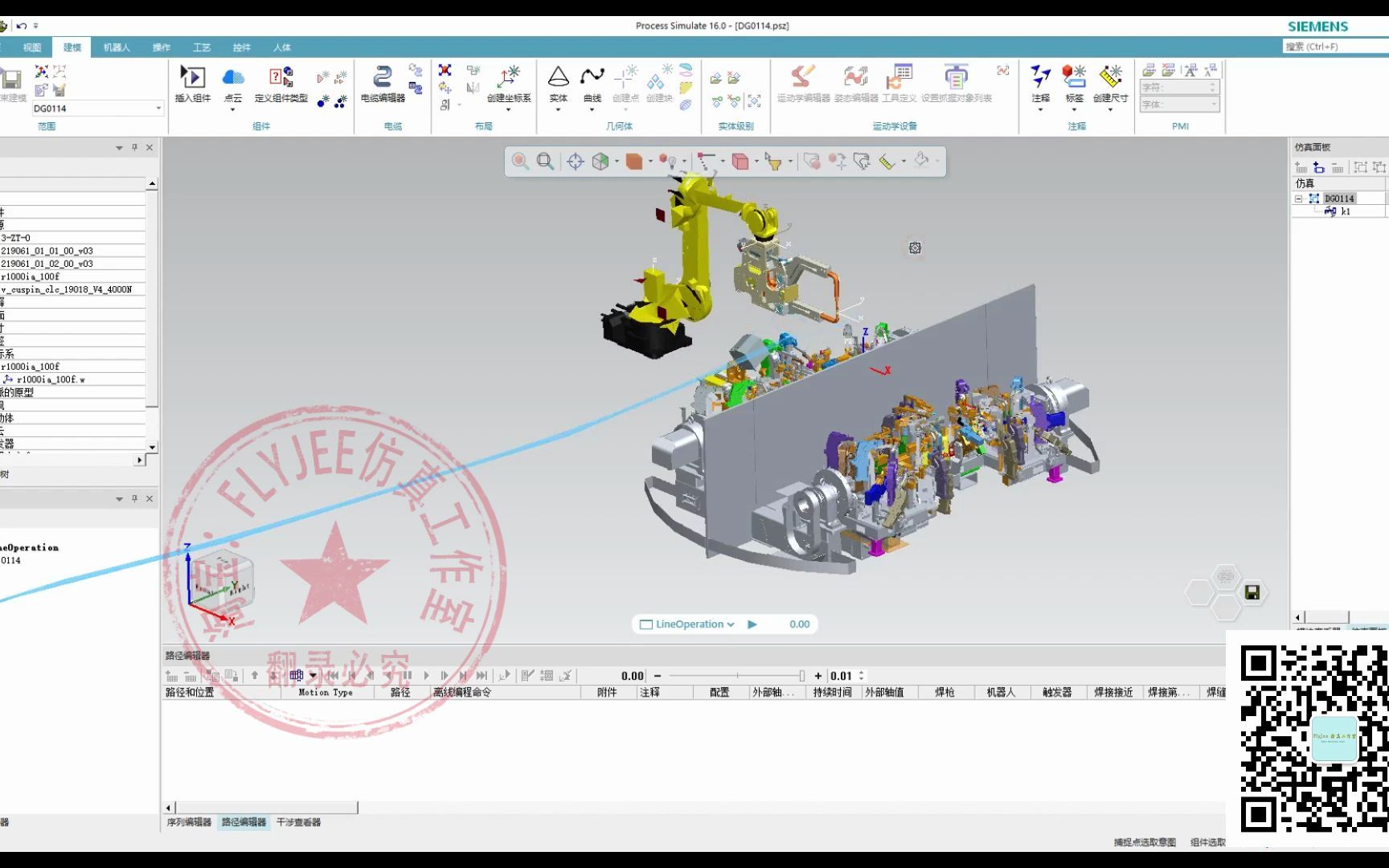Screen dimensions: 1389x868
Task: Click Zoom to Selection in viewport toolbar
Action: [x=520, y=162]
